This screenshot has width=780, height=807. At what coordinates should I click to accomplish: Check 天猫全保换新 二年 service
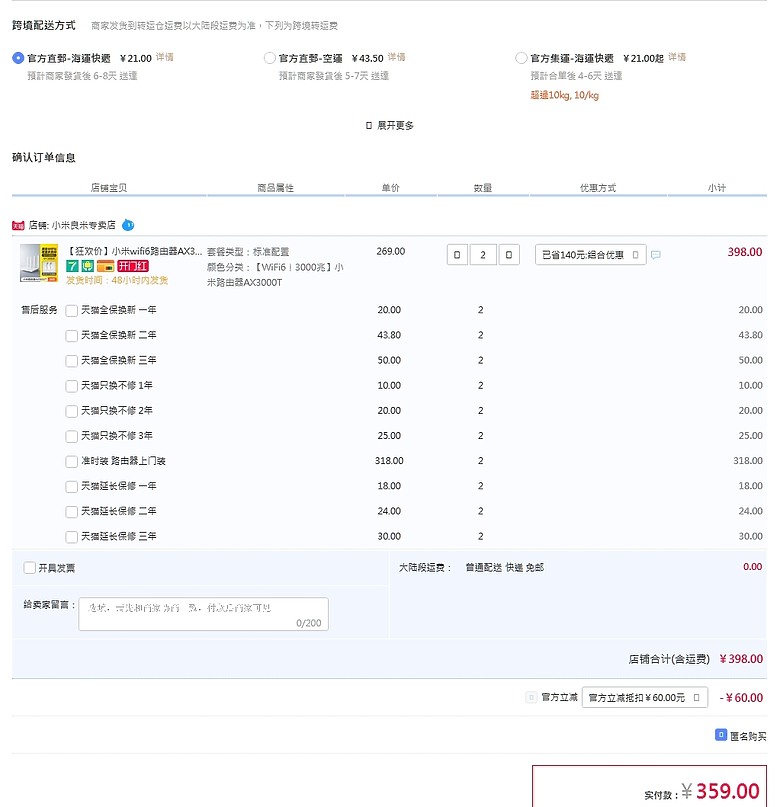(72, 336)
